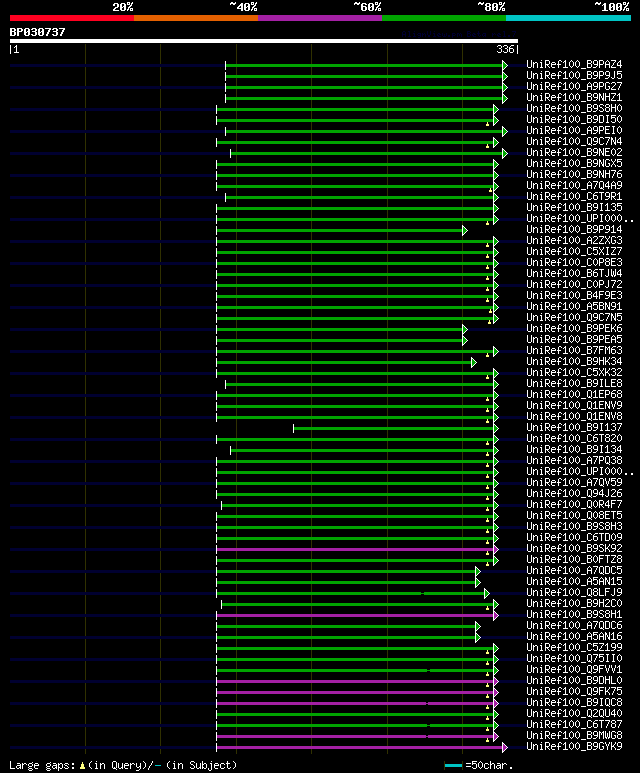640x773 pixels.
Task: Click the green ~80% identity legend bar
Action: click(x=444, y=18)
